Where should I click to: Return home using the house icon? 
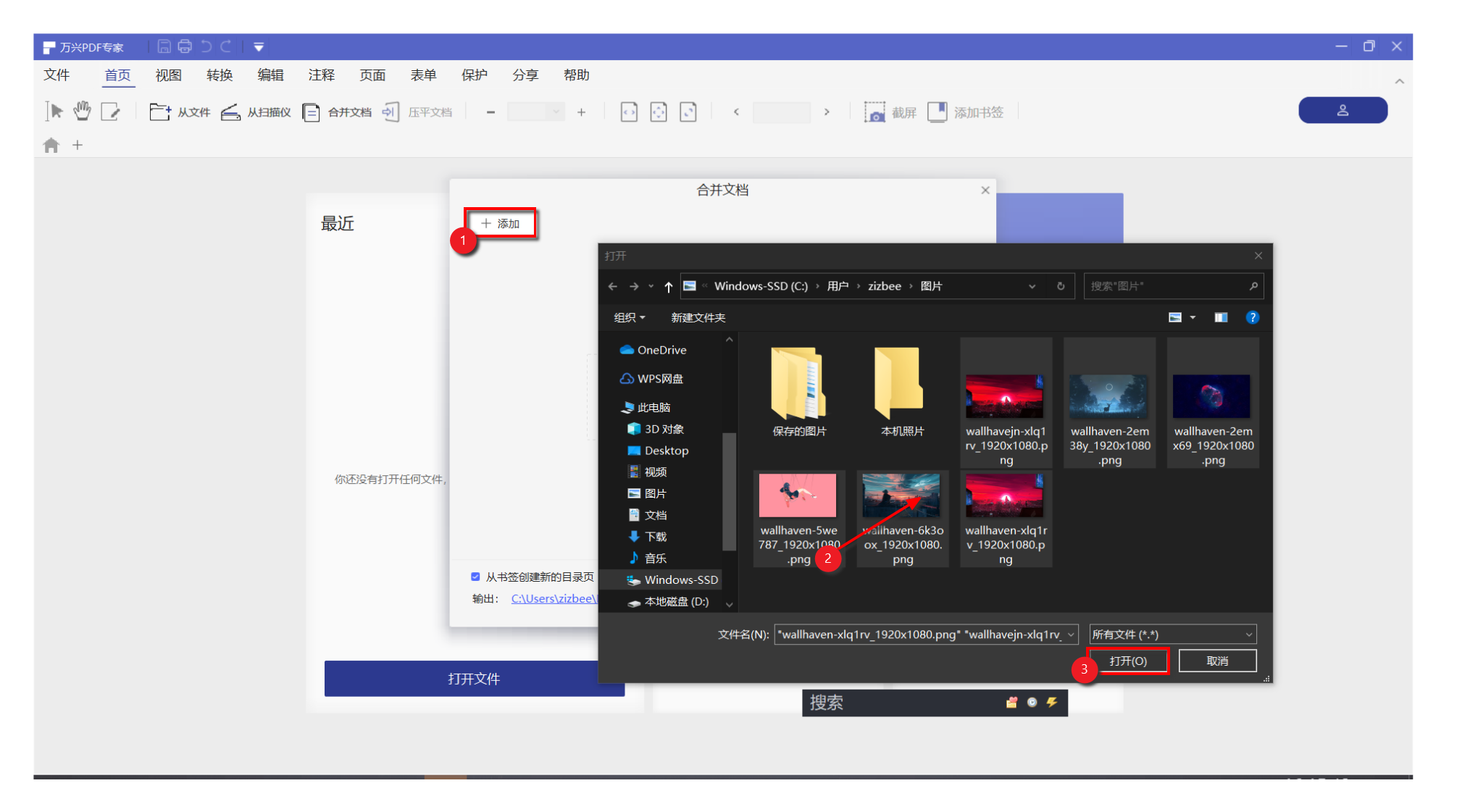[51, 145]
